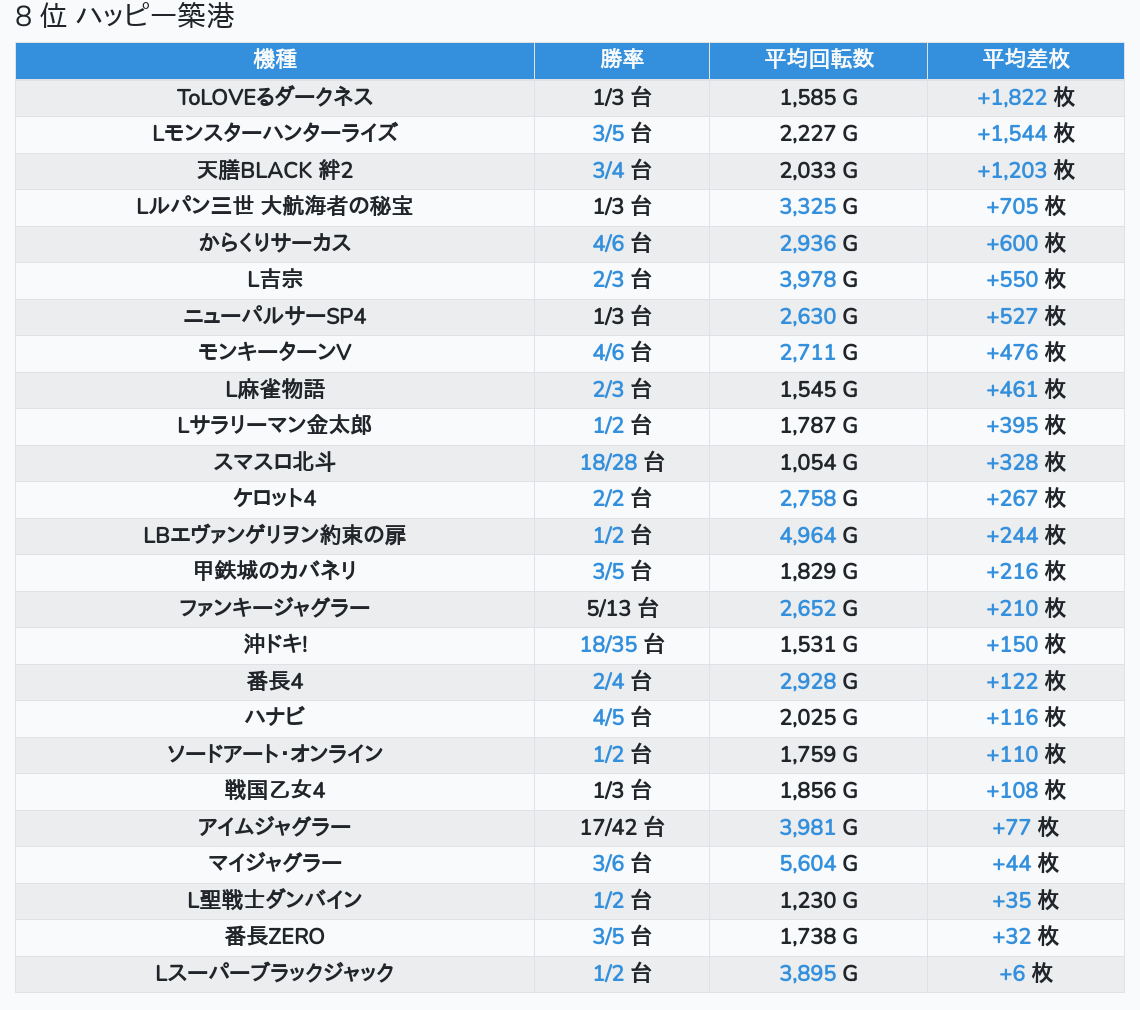Click the 機種 column header
Image resolution: width=1140 pixels, height=1010 pixels.
point(275,60)
